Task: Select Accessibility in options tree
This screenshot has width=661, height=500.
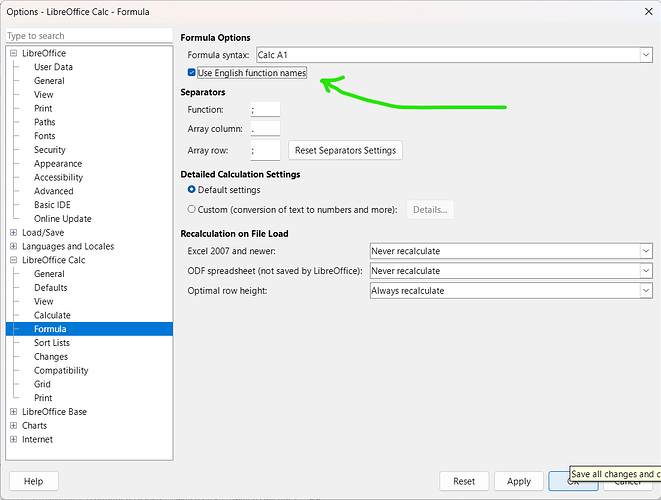Action: (59, 177)
